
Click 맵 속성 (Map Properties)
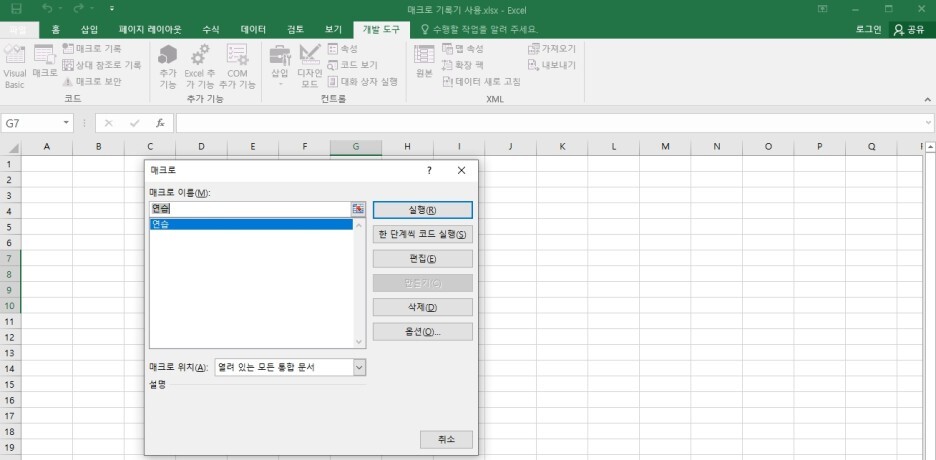point(463,49)
